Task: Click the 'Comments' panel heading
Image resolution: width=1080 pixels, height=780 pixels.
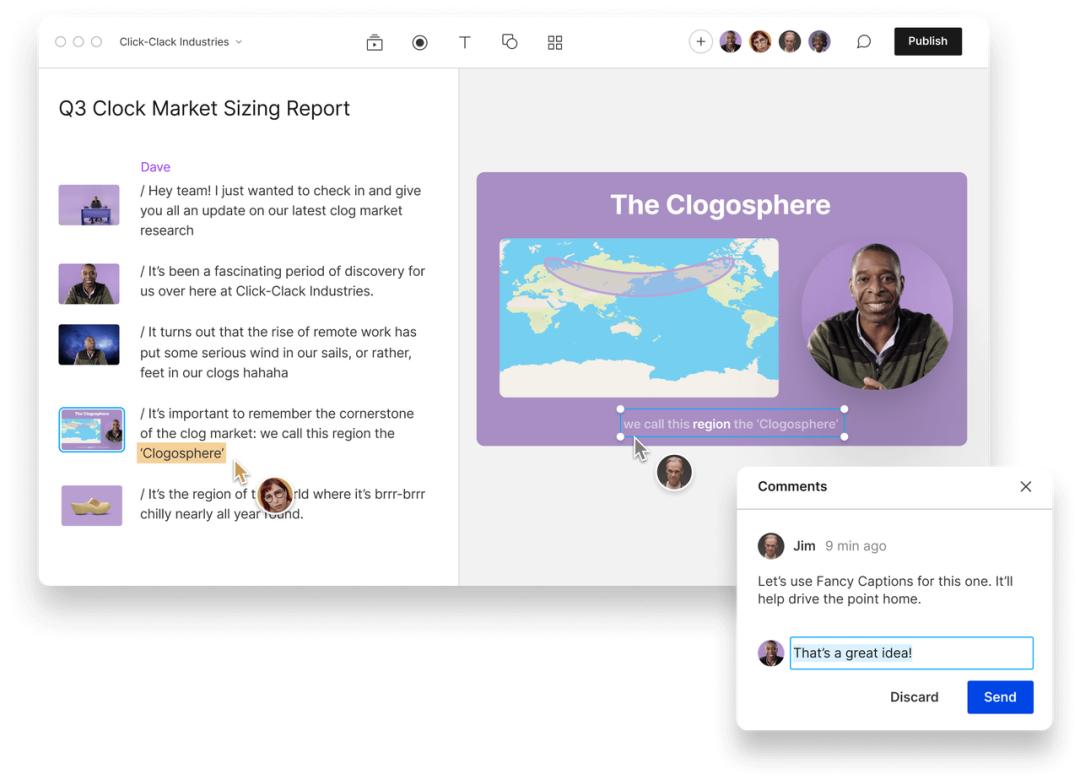Action: pos(792,486)
